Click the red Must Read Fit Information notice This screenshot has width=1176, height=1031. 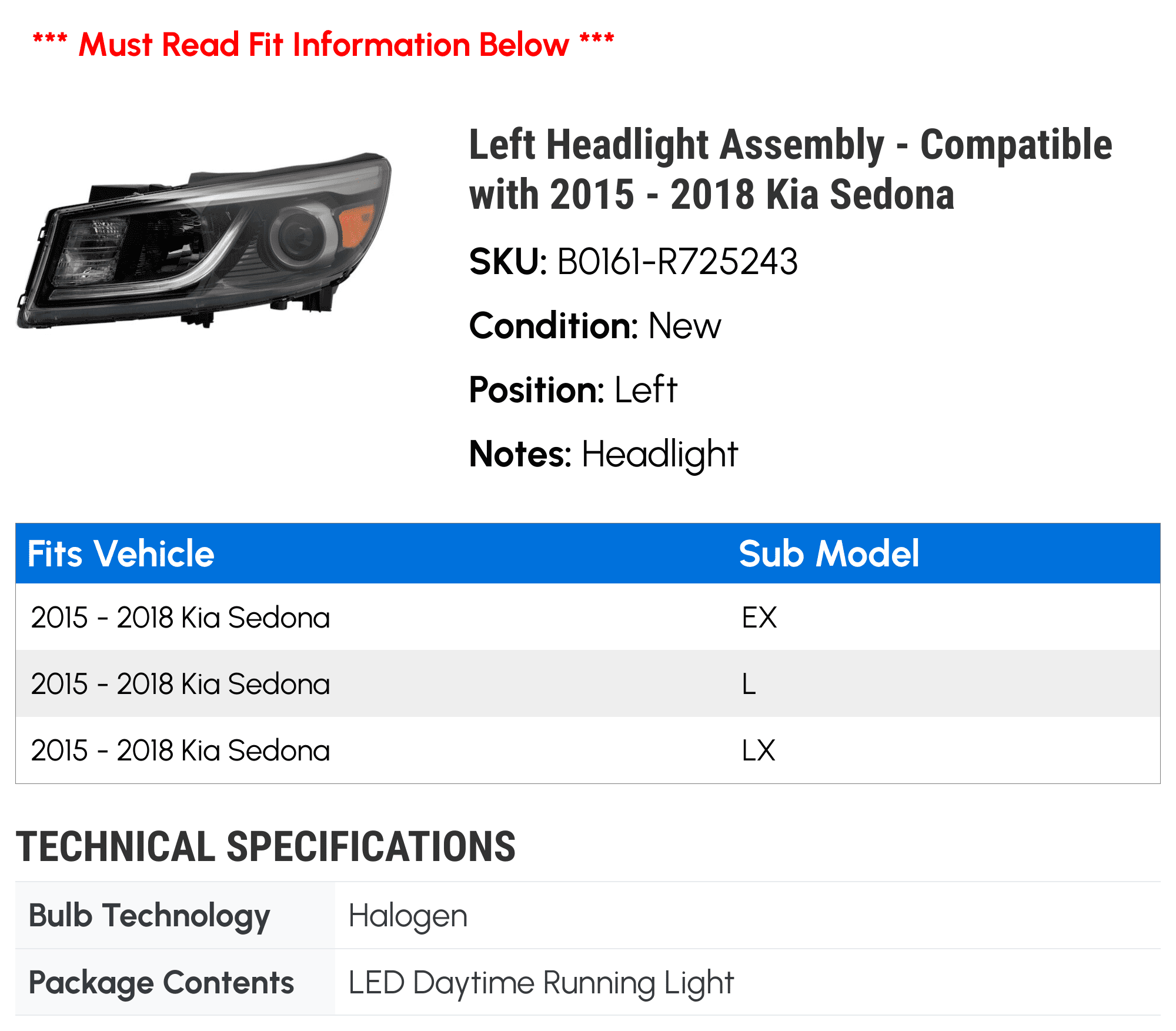tap(323, 45)
